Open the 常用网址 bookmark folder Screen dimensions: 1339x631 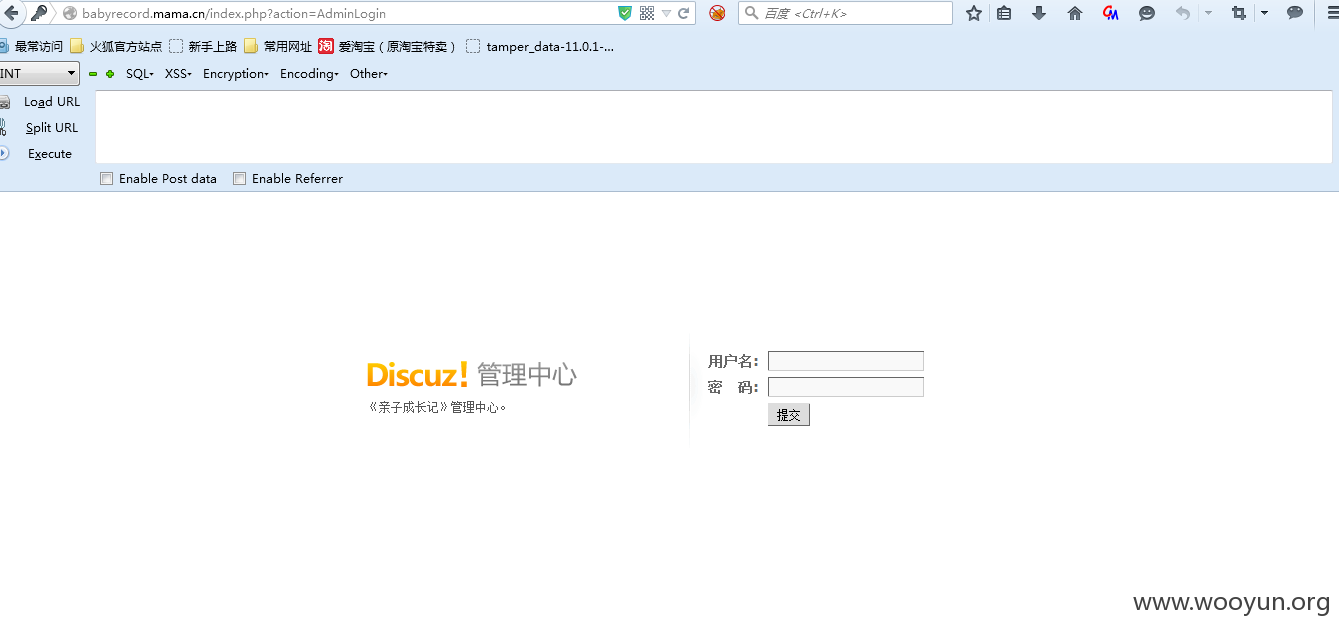(278, 46)
